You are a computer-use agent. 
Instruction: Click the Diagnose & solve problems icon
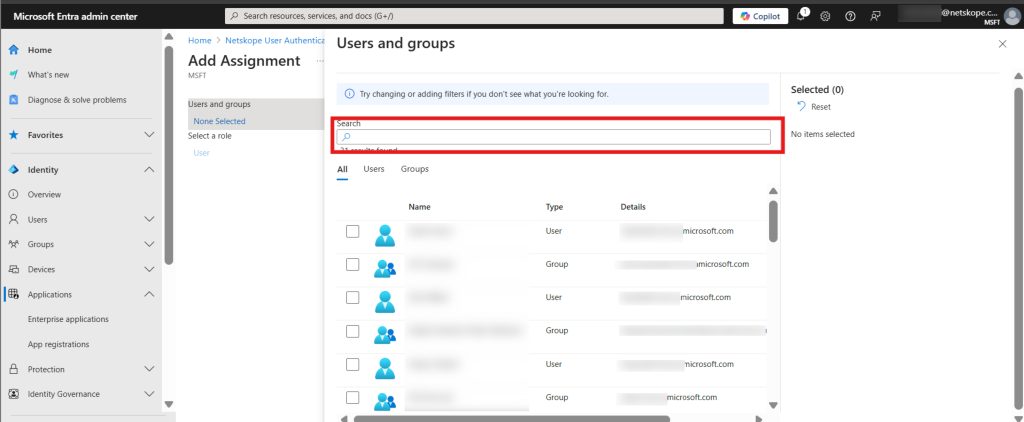pyautogui.click(x=14, y=100)
